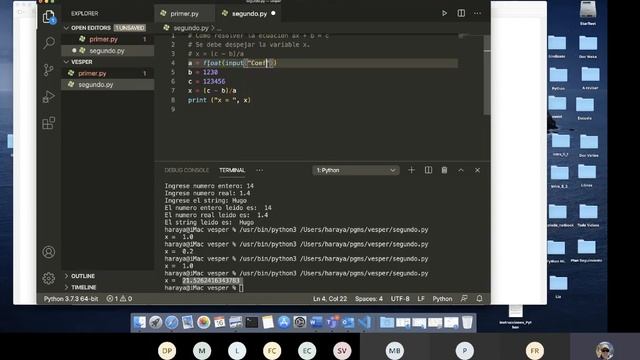Open Microsoft Teams from the Dock
This screenshot has width=640, height=360.
click(331, 322)
